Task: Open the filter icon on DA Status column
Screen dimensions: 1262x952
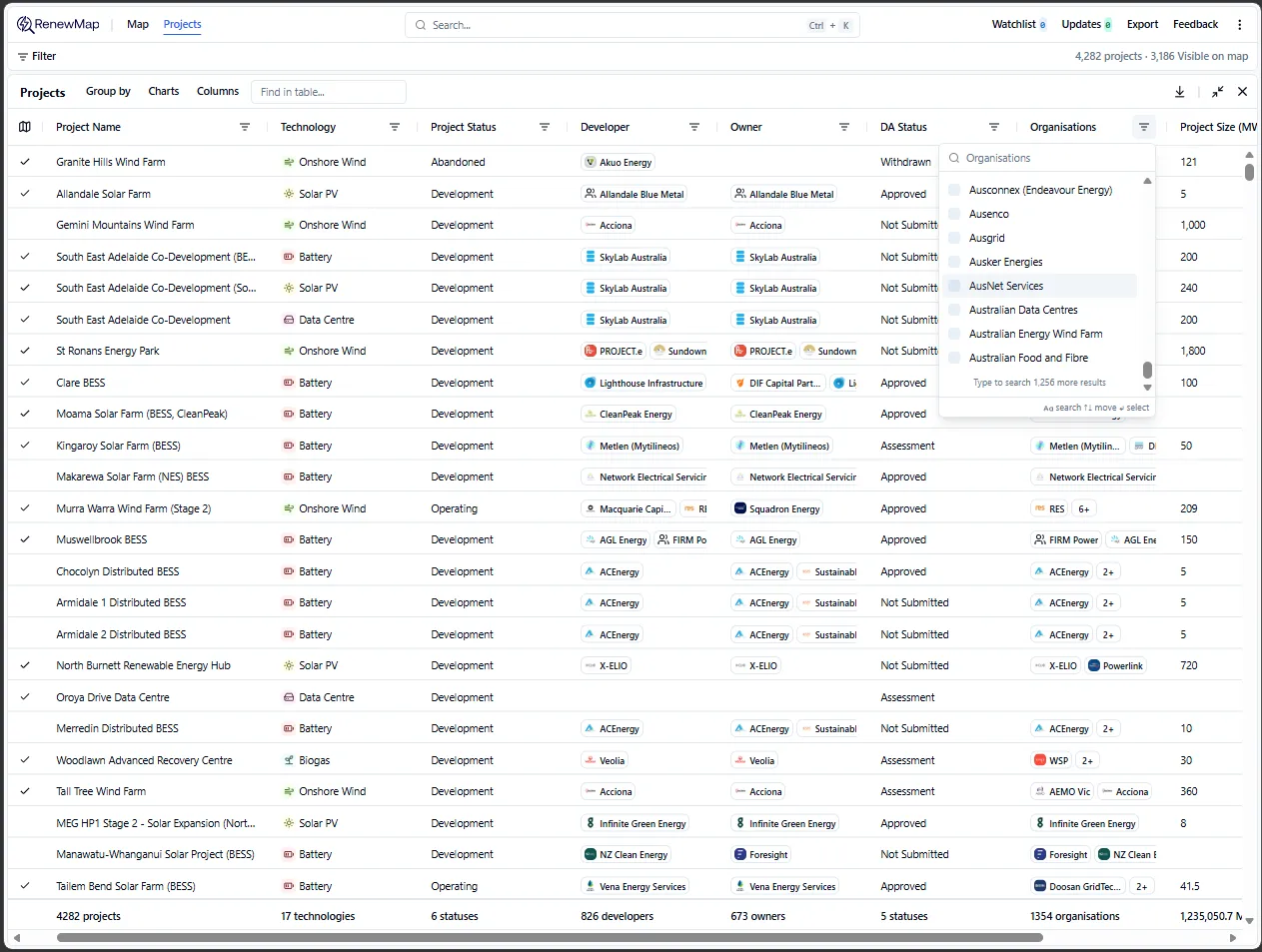Action: coord(994,127)
